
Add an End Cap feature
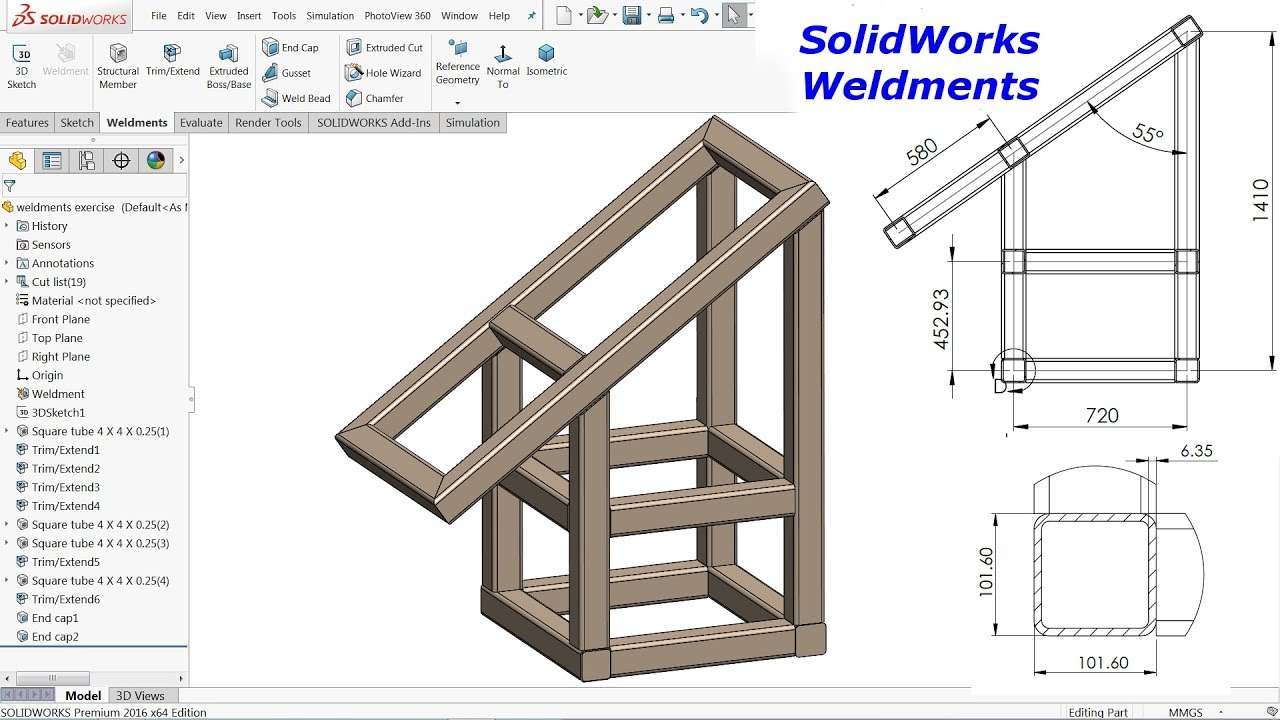click(290, 47)
